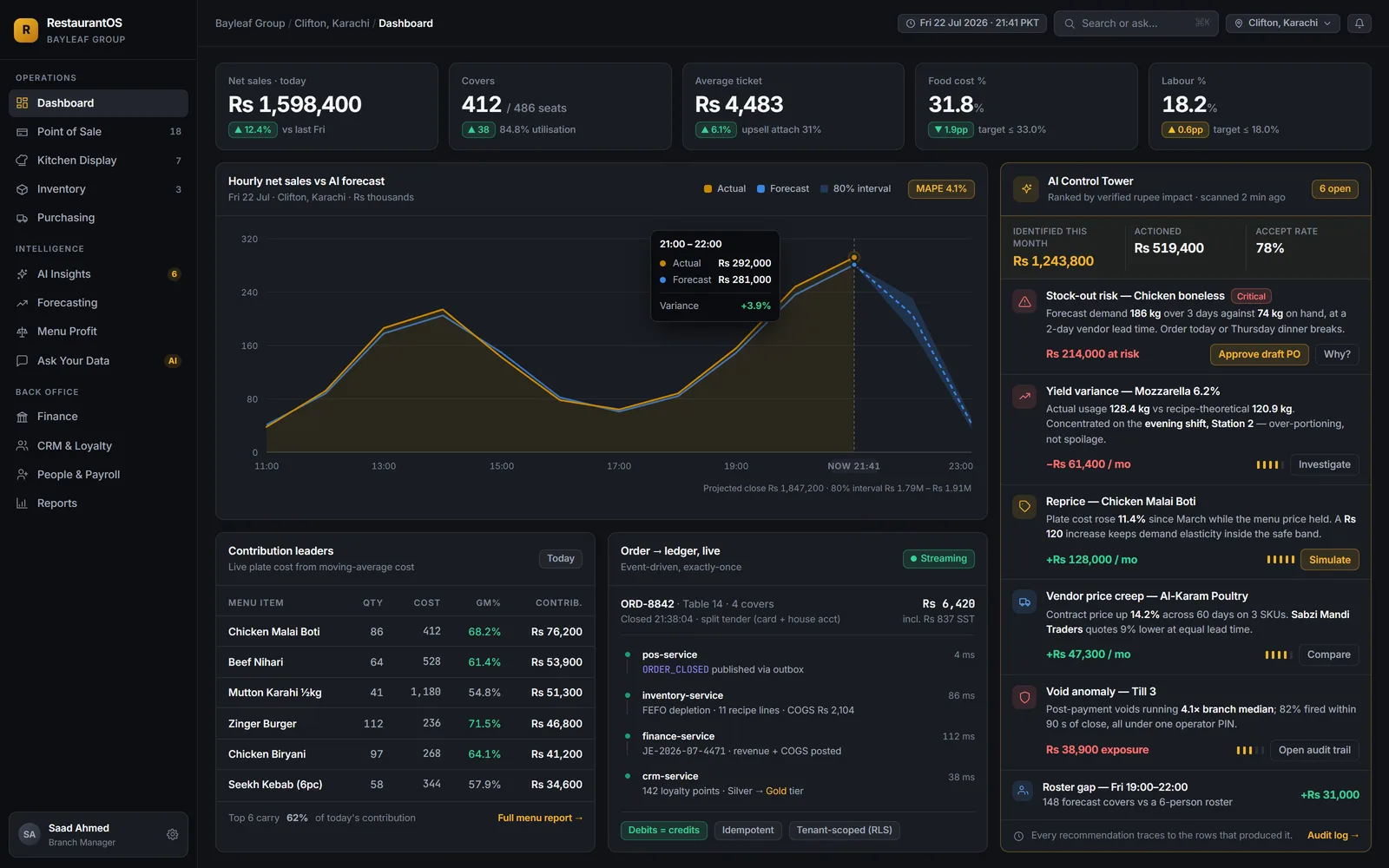
Task: Click the People & Payroll user icon
Action: point(23,475)
